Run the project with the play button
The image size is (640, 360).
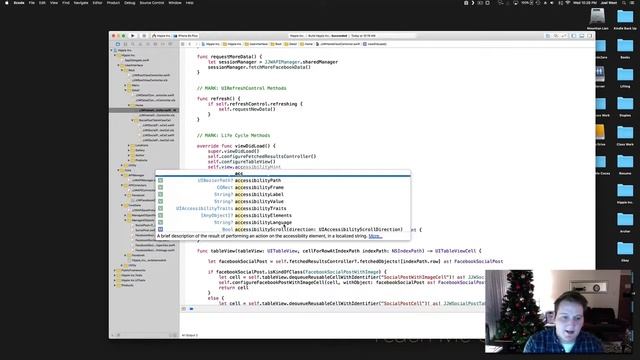pyautogui.click(x=133, y=36)
